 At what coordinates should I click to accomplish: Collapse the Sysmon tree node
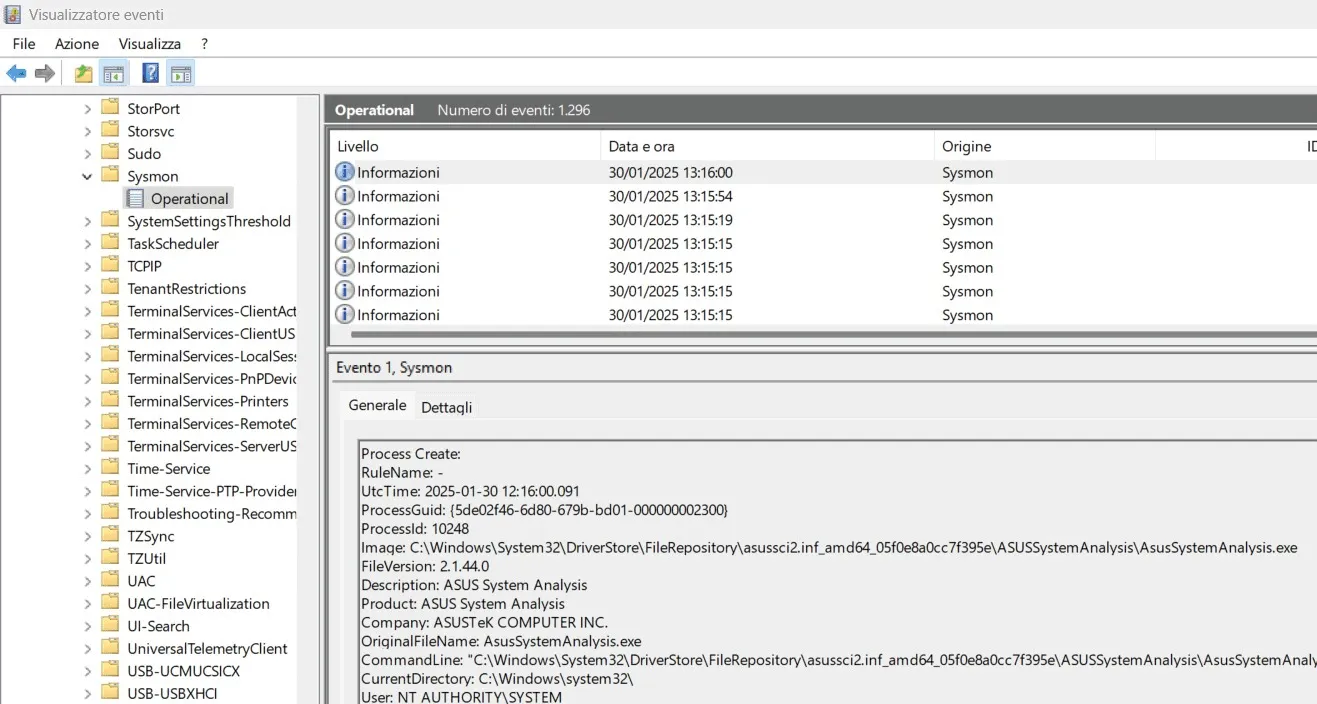coord(88,176)
